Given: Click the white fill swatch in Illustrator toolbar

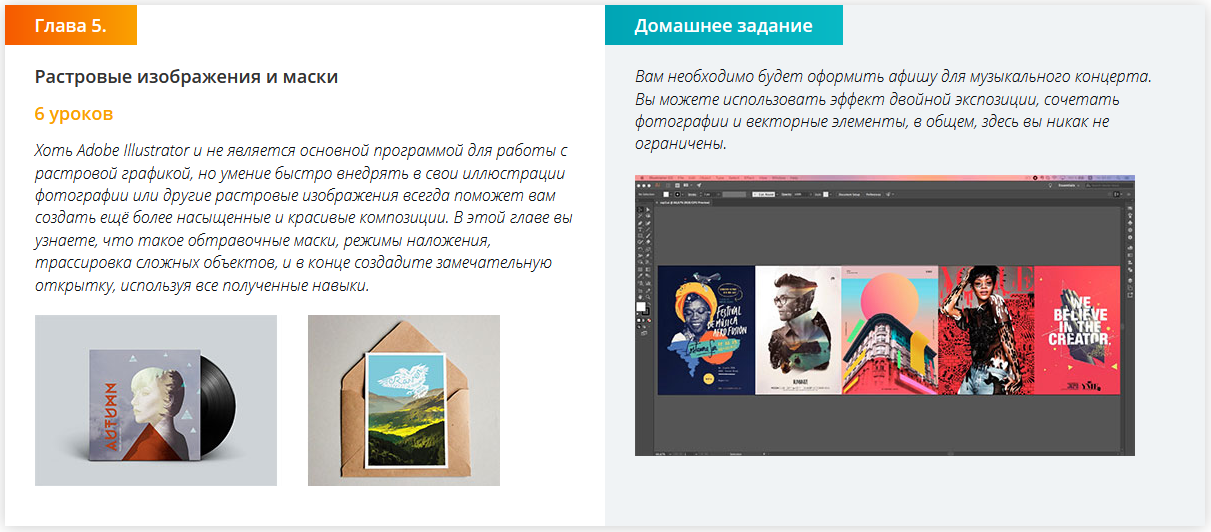Looking at the screenshot, I should click(x=641, y=306).
